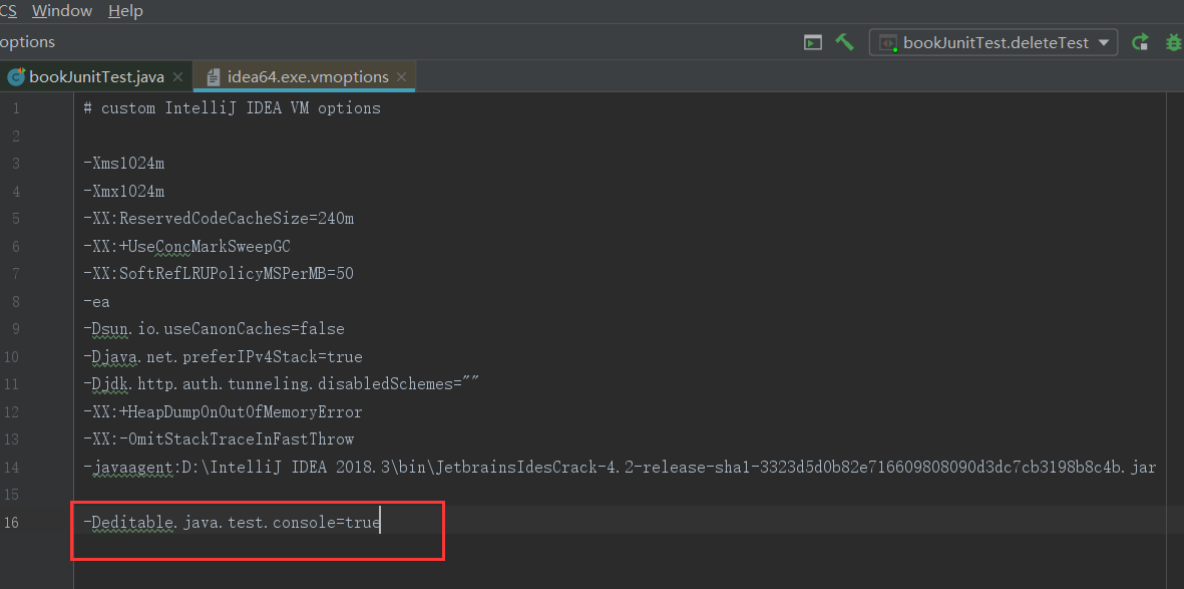Viewport: 1184px width, 589px height.
Task: Switch to the bookJunitTest.java tab
Action: [97, 77]
